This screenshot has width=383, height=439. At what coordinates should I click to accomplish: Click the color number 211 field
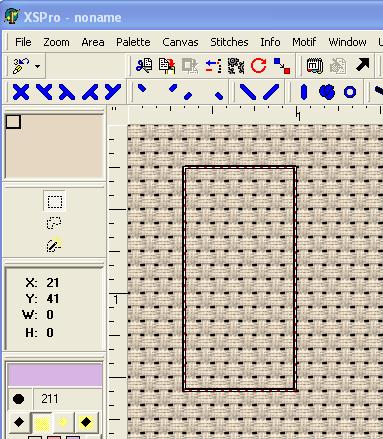(68, 399)
